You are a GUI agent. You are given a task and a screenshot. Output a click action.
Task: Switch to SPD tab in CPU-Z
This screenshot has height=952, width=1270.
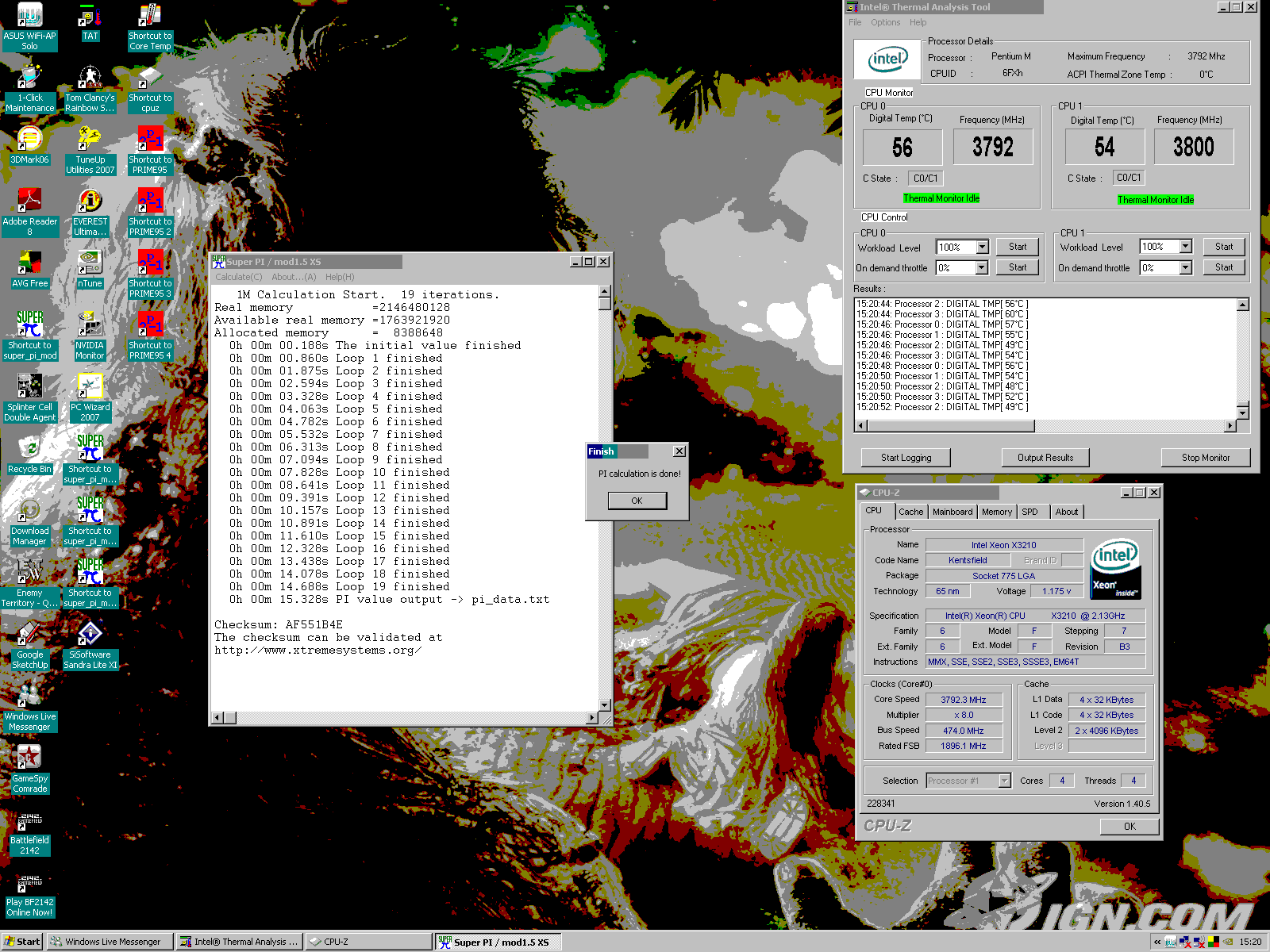coord(1029,512)
